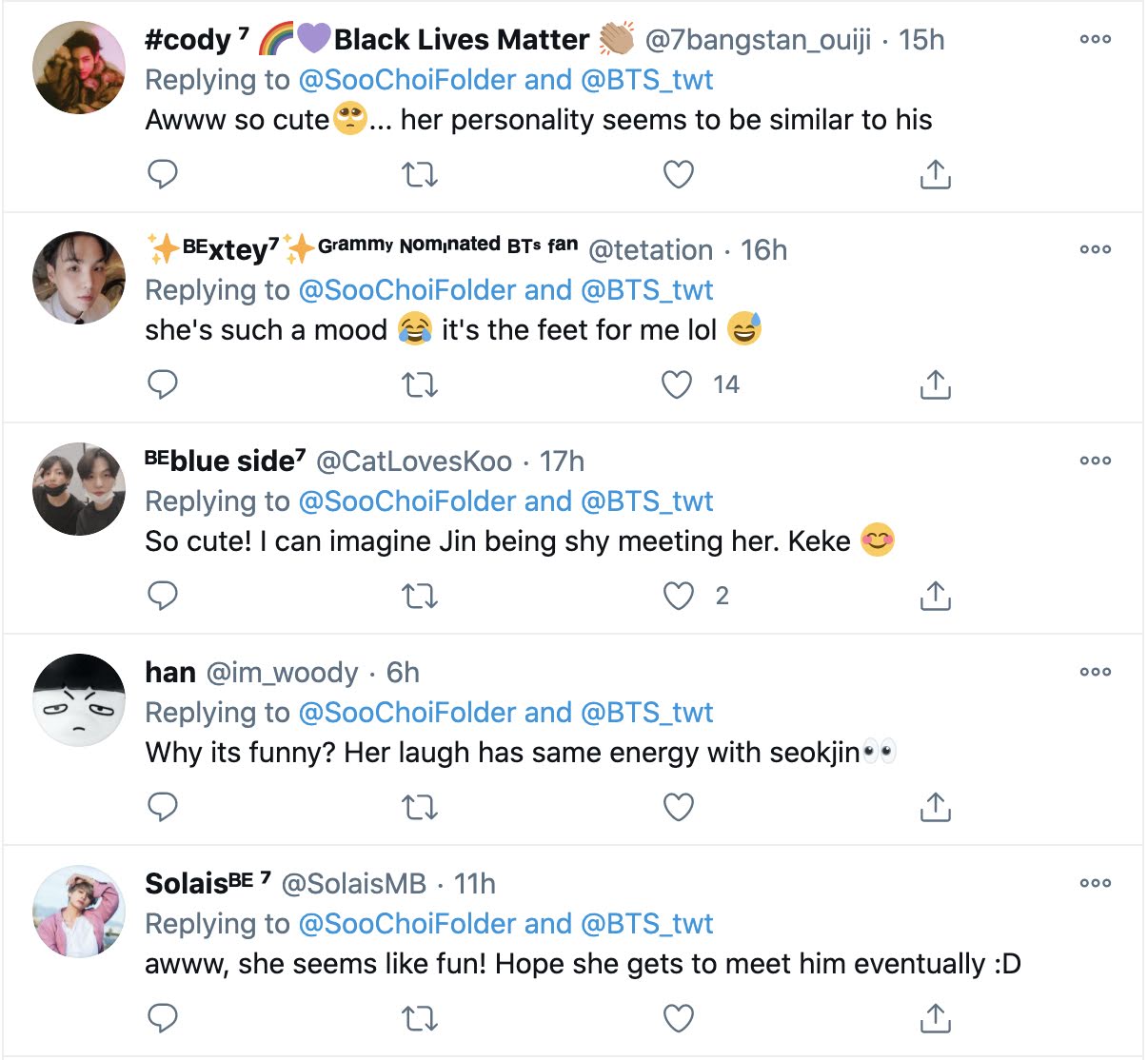Like Solais's tweet
1148x1060 pixels.
click(x=678, y=1019)
